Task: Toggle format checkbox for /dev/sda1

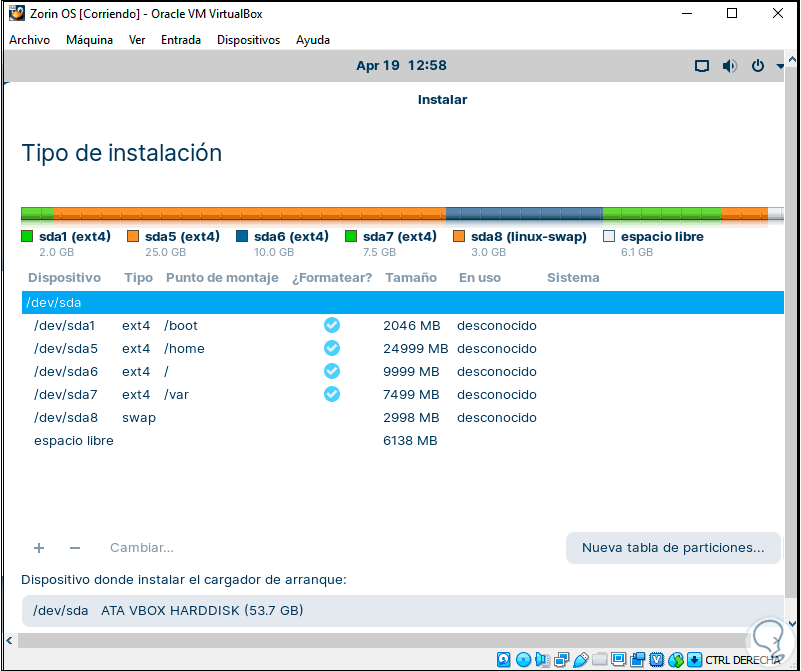Action: (332, 325)
